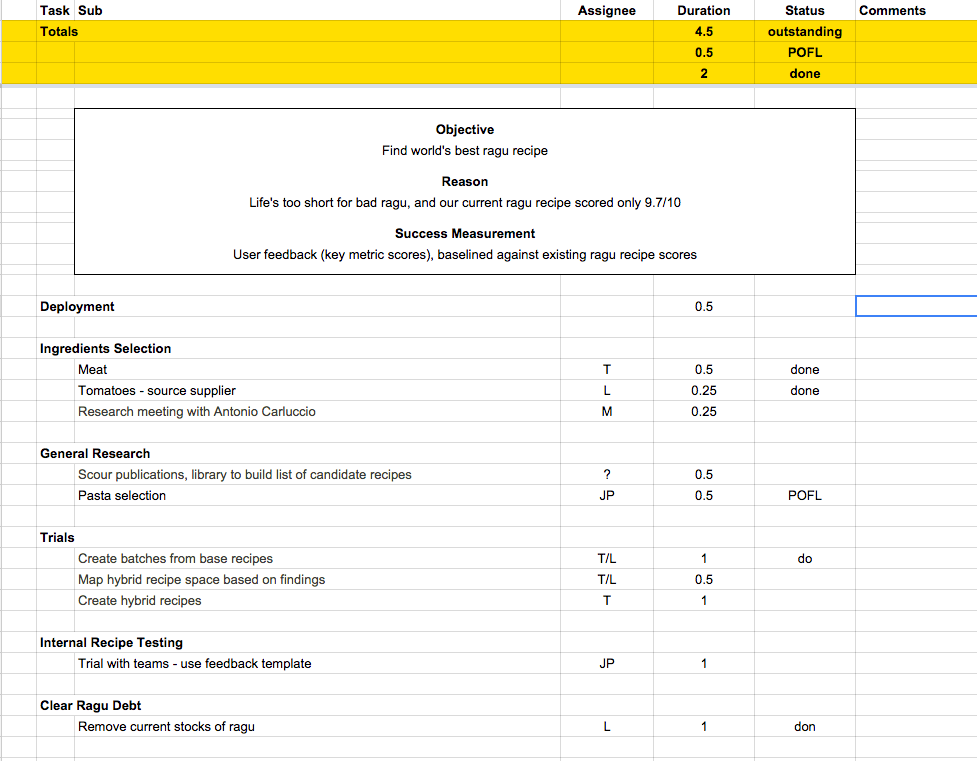
Task: Click 'done' status in Tomatoes row
Action: click(804, 391)
